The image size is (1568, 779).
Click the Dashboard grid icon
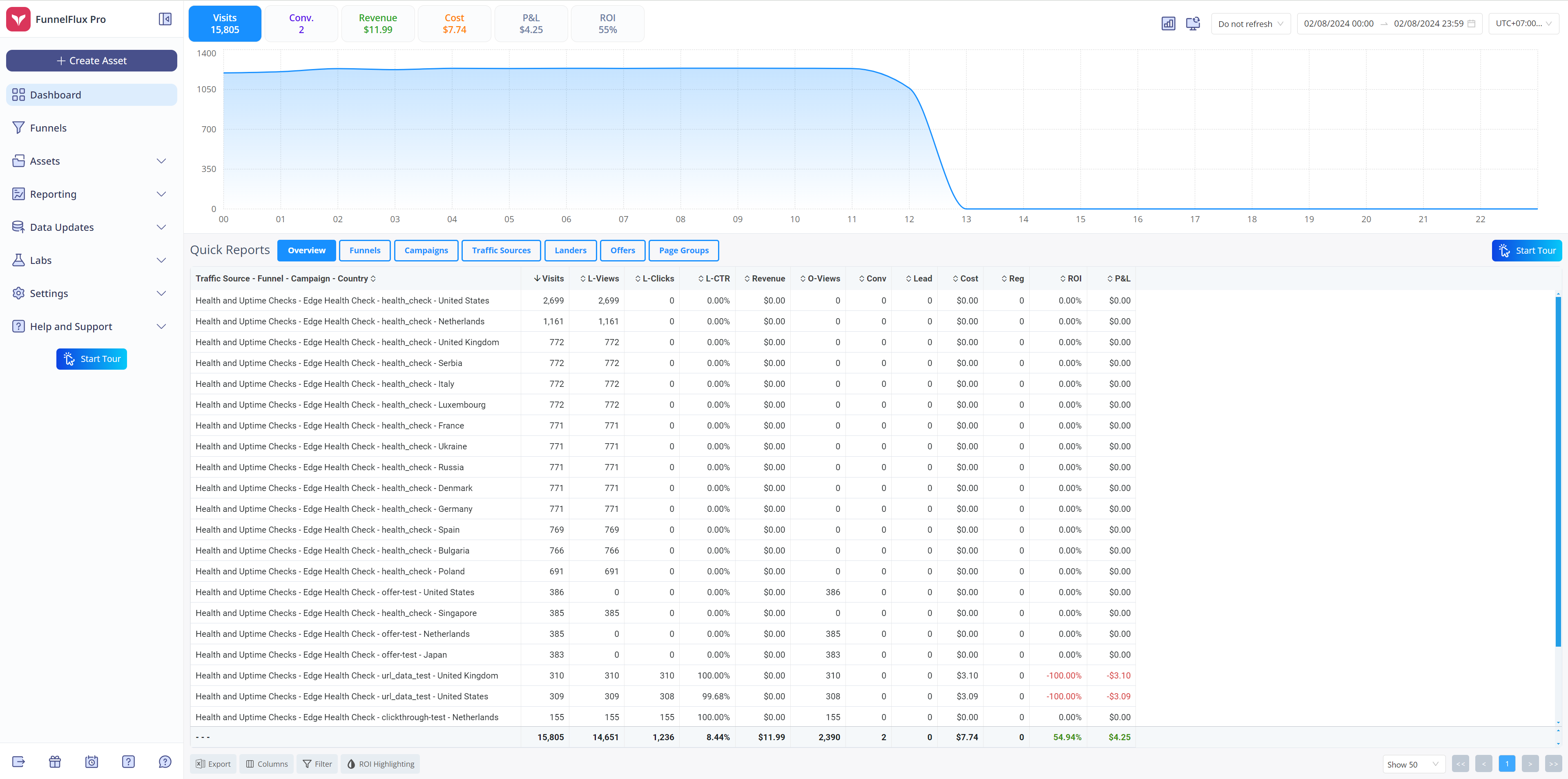coord(18,94)
